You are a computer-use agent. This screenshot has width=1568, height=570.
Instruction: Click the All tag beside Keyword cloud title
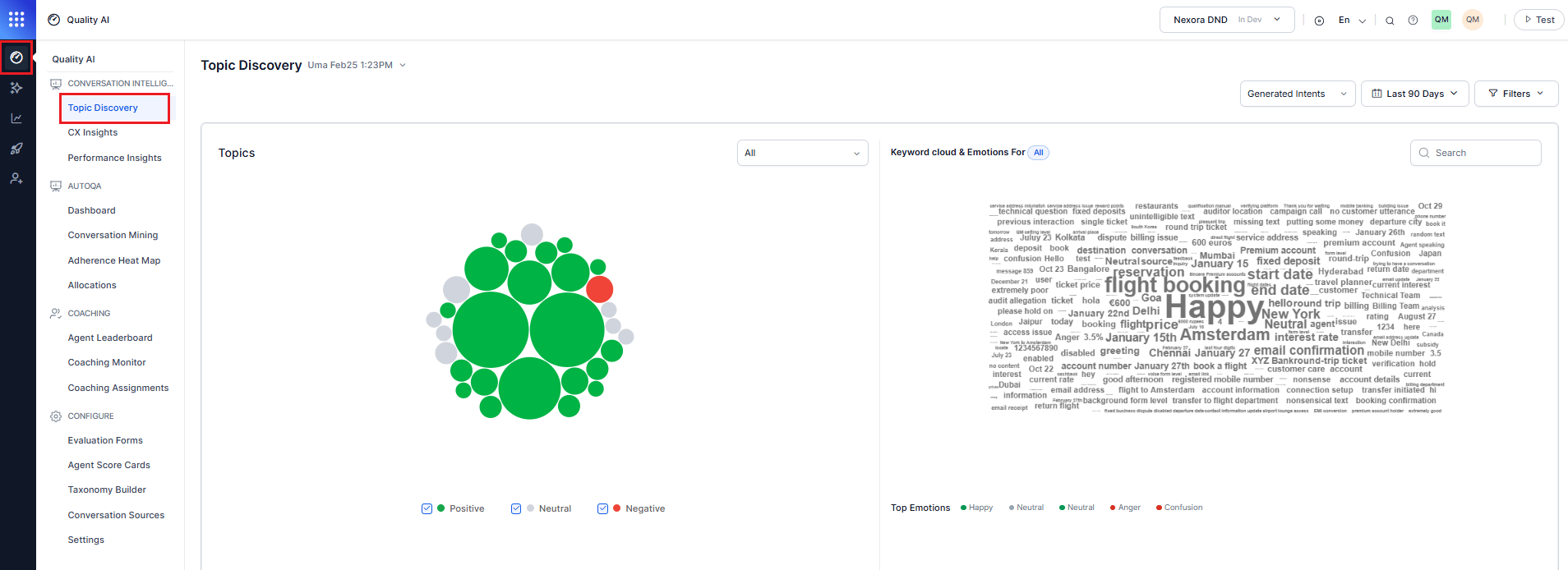[x=1039, y=153]
